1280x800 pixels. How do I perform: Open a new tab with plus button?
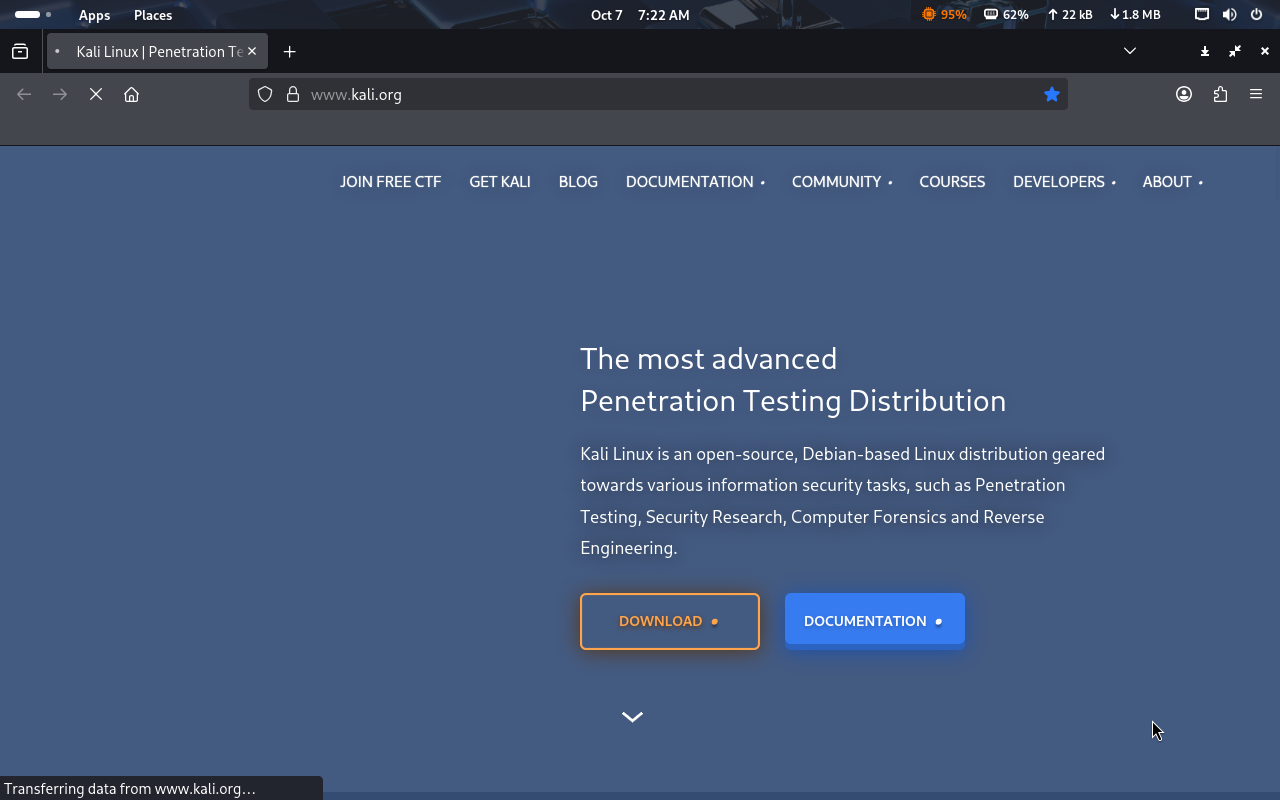click(289, 51)
